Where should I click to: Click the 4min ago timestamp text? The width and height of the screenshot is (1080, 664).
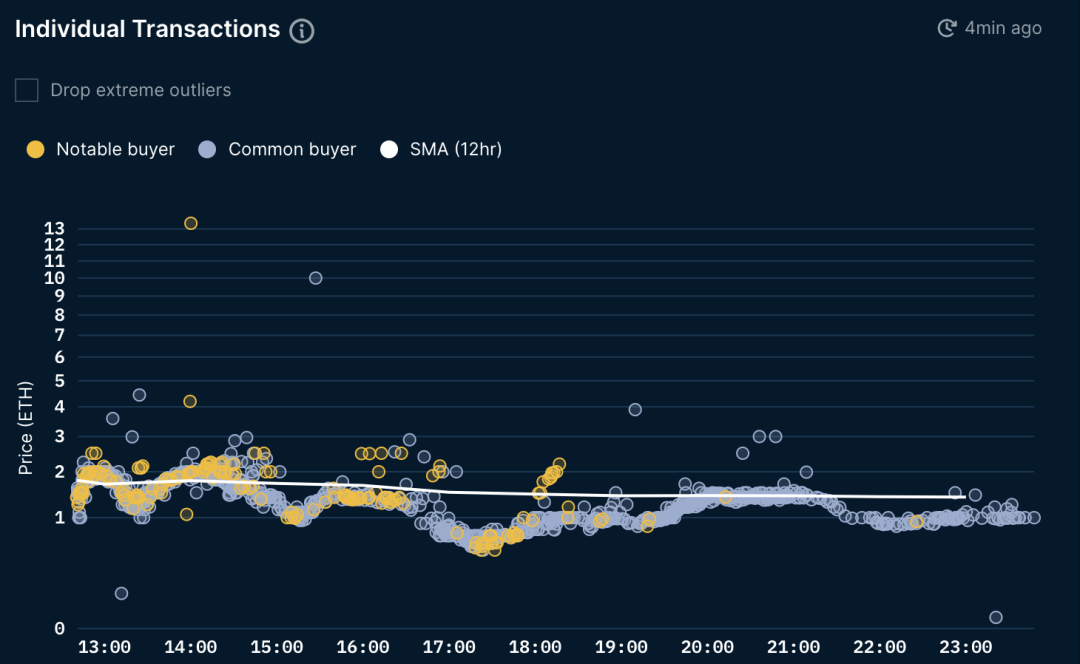coord(1003,28)
